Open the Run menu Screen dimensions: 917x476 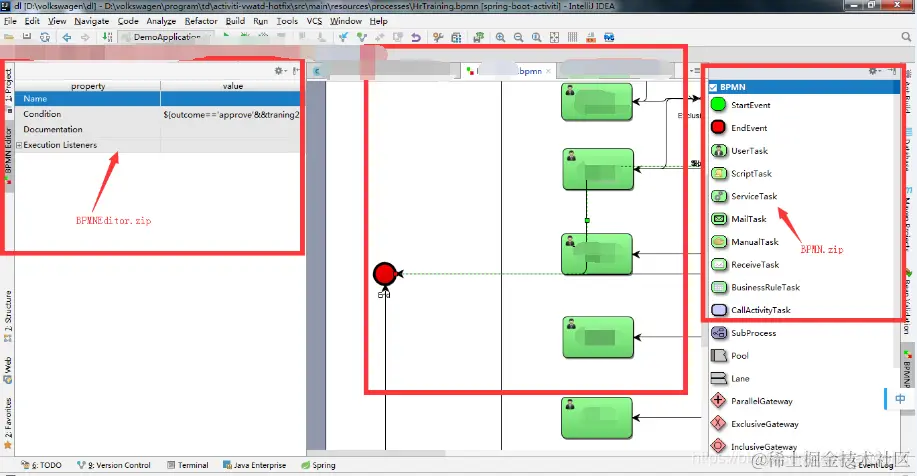pos(260,21)
